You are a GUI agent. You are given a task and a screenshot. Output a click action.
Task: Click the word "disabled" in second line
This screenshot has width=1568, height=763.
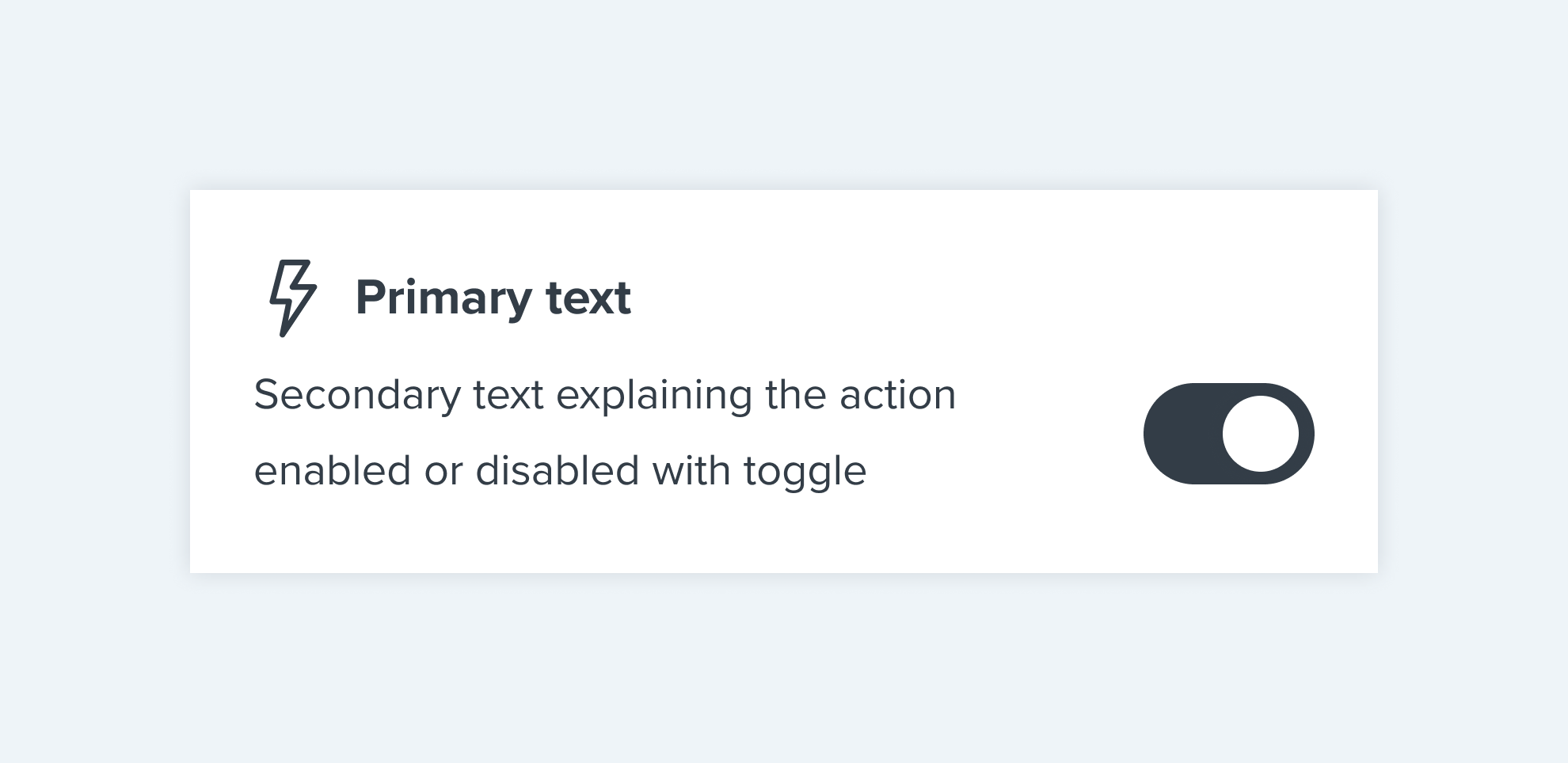pyautogui.click(x=558, y=471)
